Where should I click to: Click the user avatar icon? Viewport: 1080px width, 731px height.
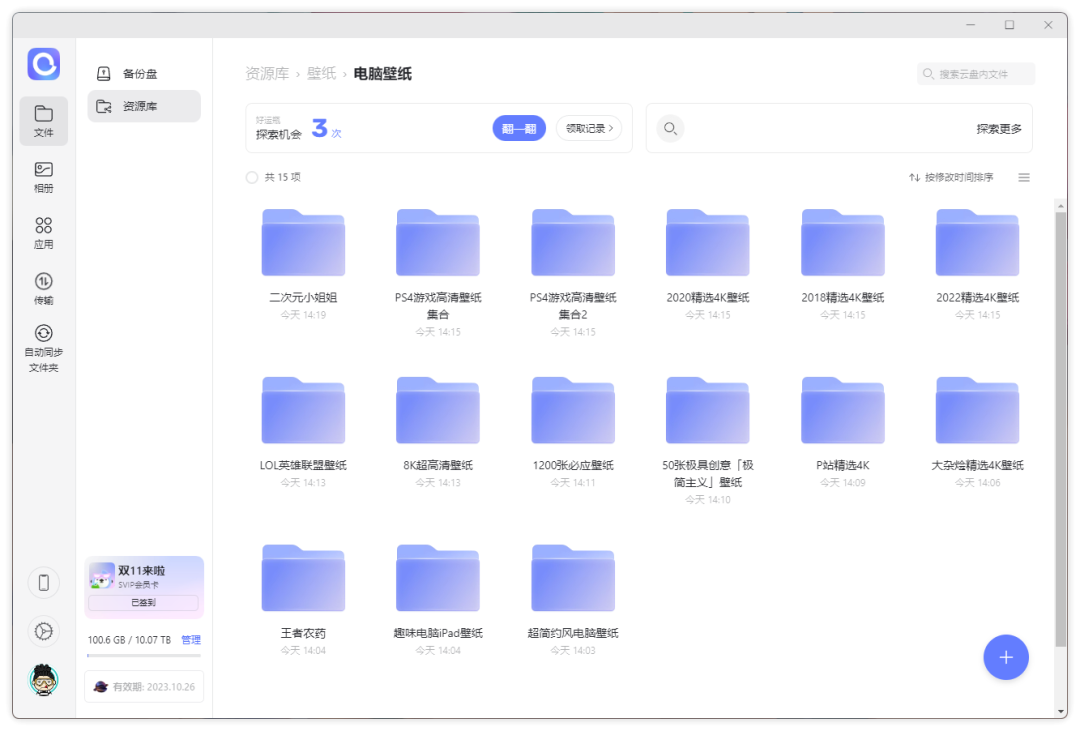[x=43, y=680]
